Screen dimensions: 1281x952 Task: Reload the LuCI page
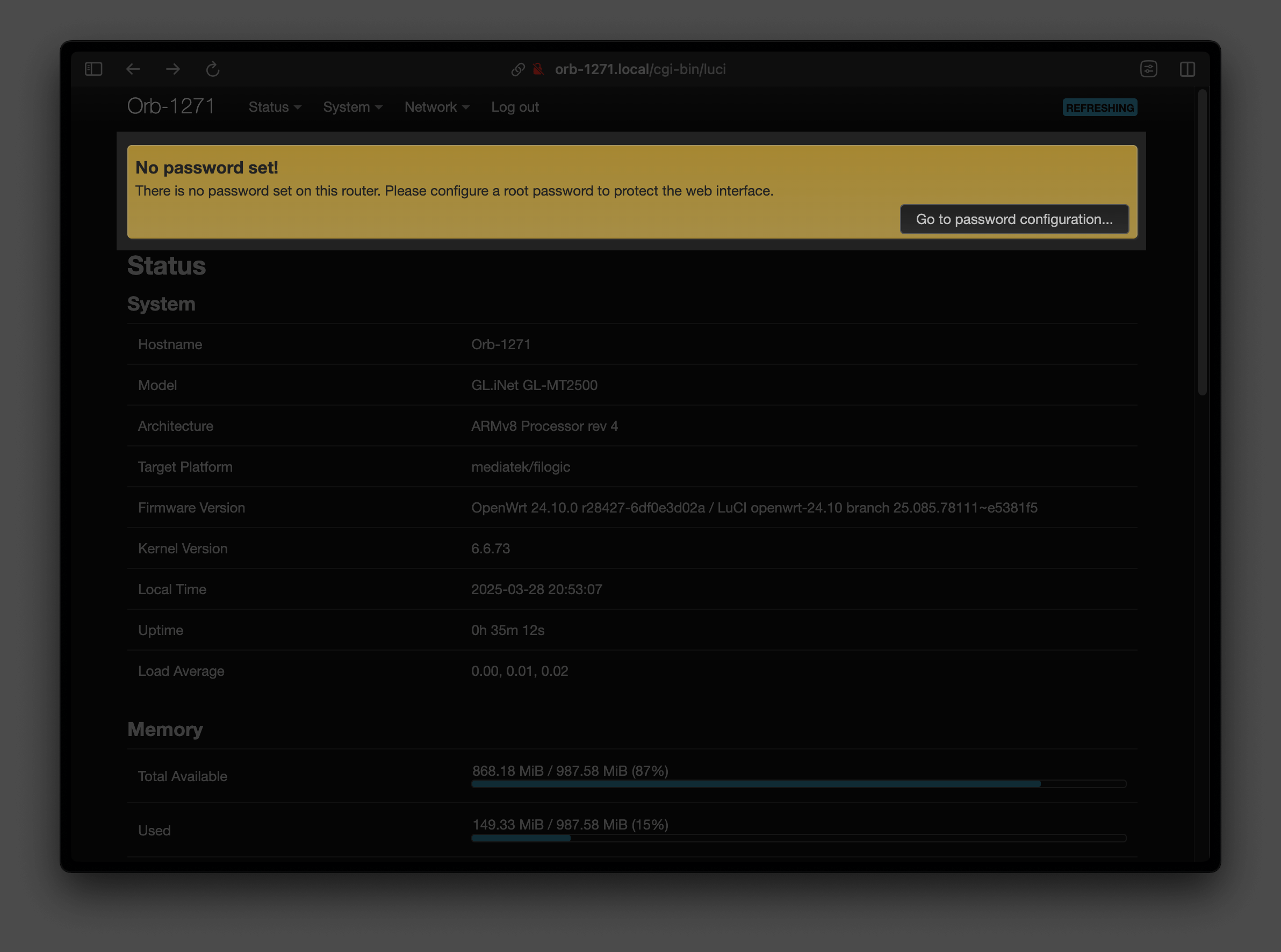(213, 69)
